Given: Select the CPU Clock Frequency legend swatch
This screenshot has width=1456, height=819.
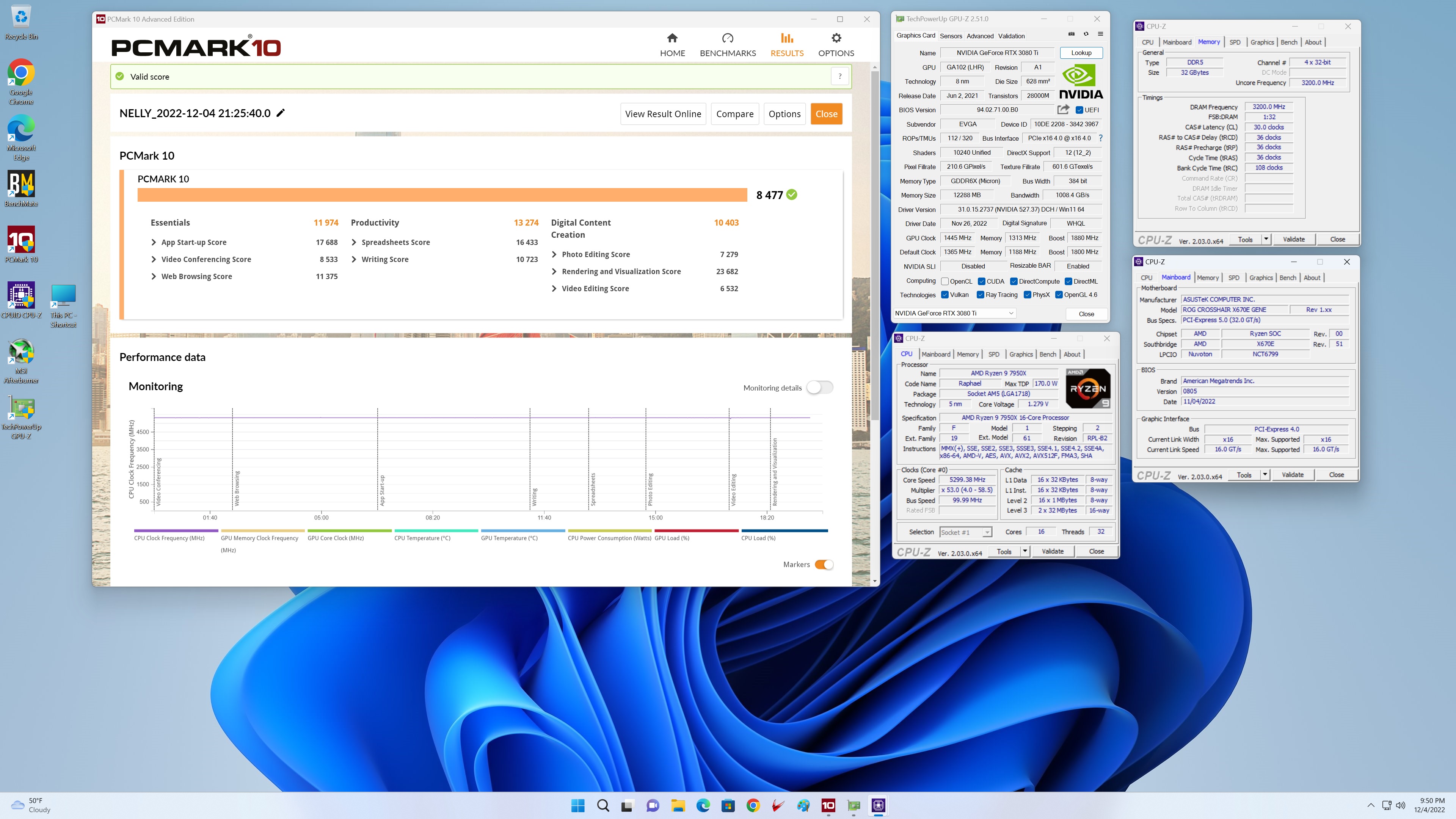Looking at the screenshot, I should 176,531.
